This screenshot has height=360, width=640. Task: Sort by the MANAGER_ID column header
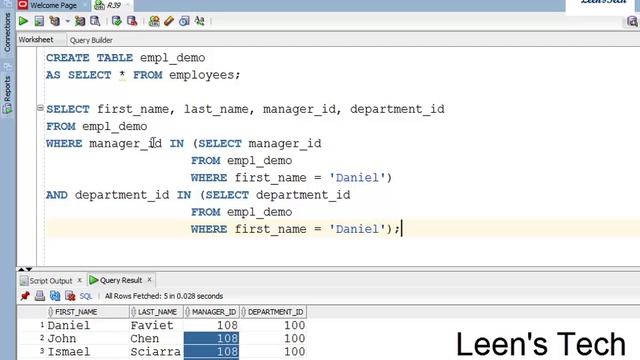coord(211,312)
